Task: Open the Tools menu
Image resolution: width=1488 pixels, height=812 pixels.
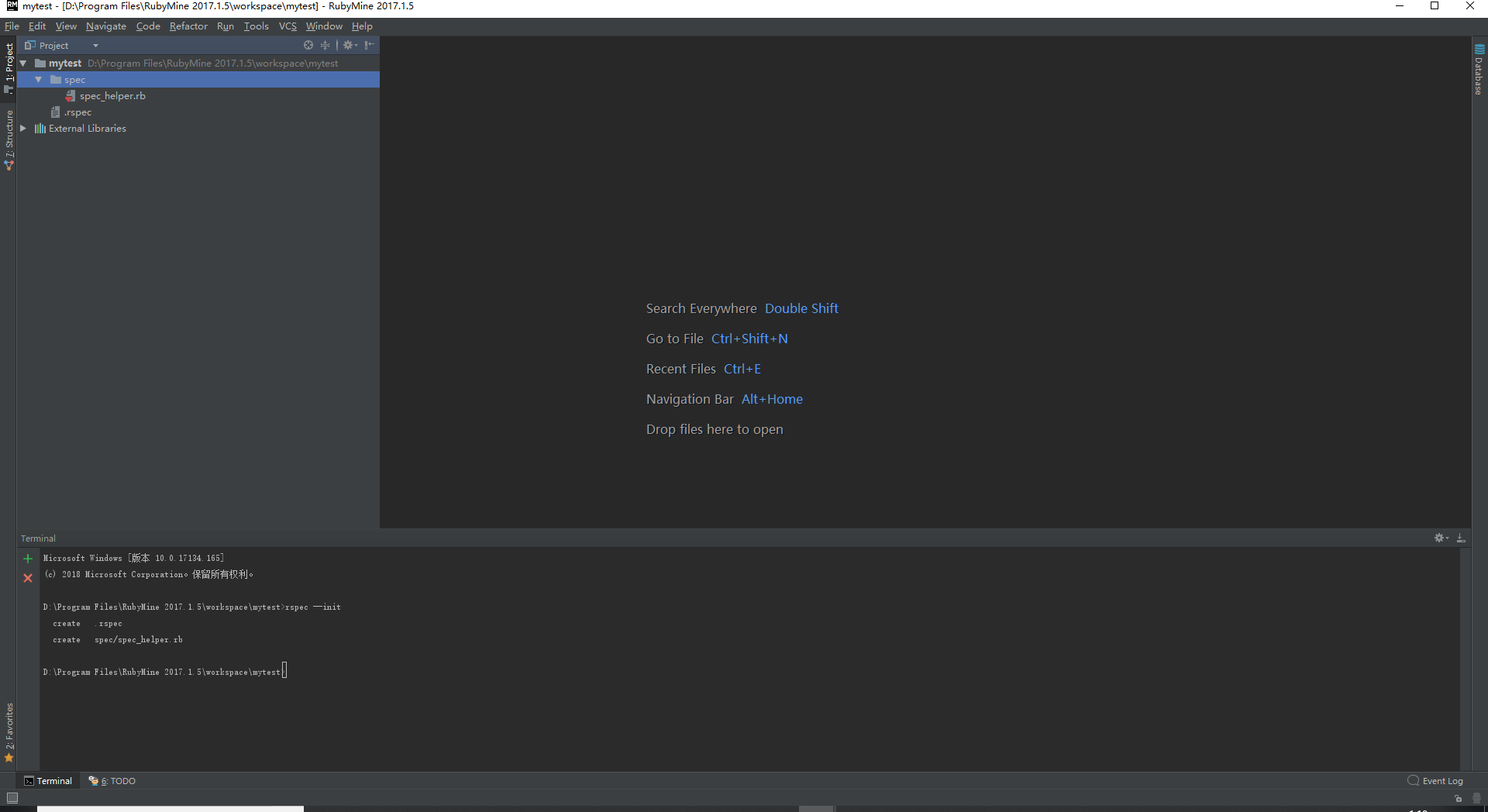Action: (257, 26)
